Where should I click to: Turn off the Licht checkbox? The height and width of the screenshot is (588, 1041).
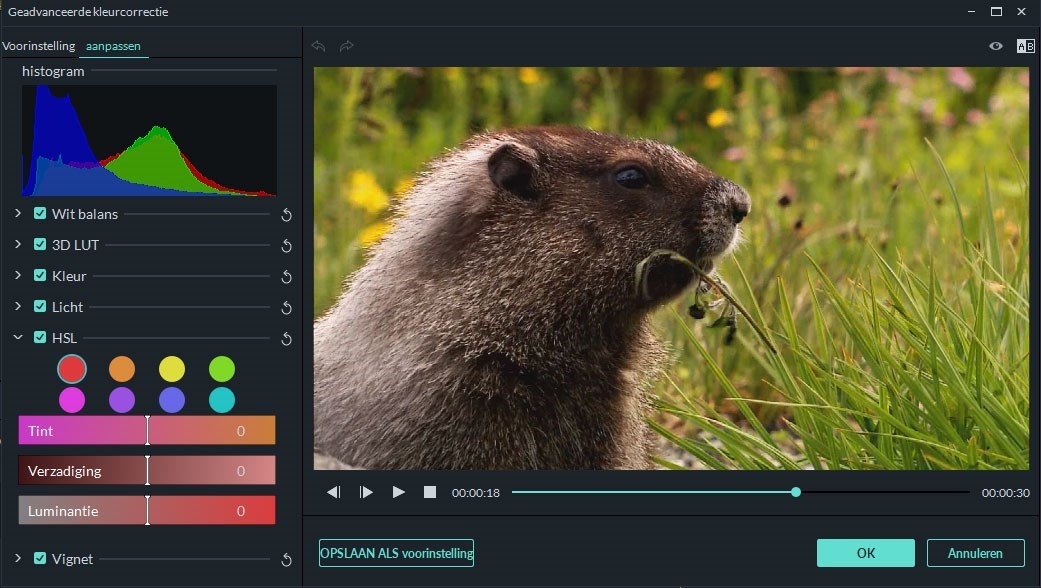[40, 307]
